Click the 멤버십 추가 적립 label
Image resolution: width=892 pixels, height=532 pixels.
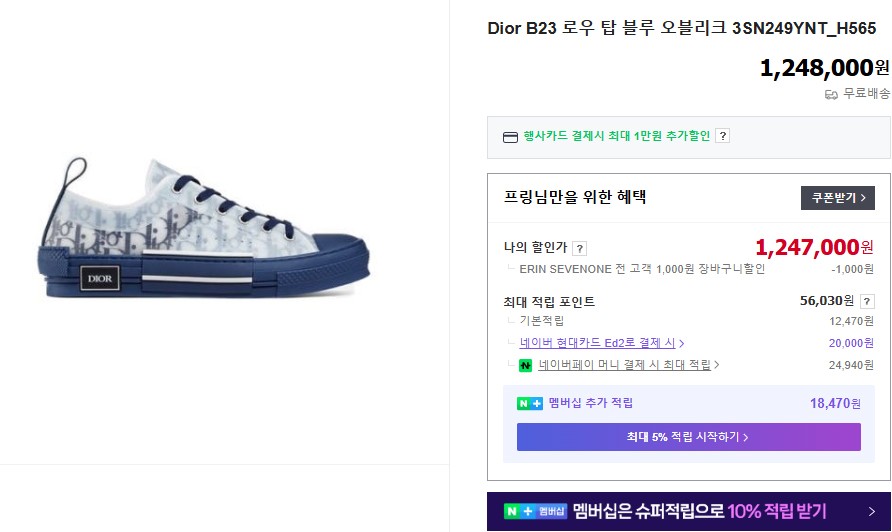[590, 403]
